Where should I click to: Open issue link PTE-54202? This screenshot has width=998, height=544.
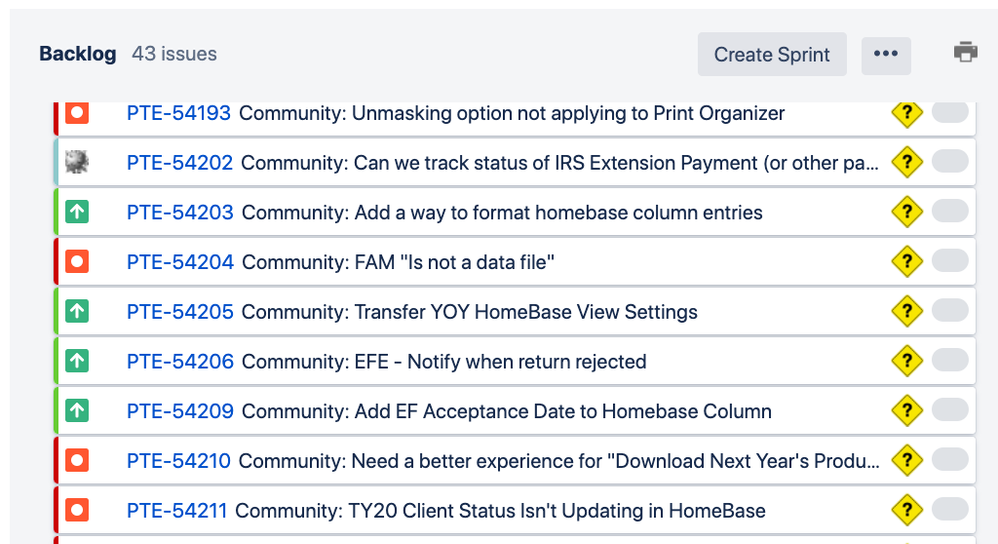click(x=180, y=163)
